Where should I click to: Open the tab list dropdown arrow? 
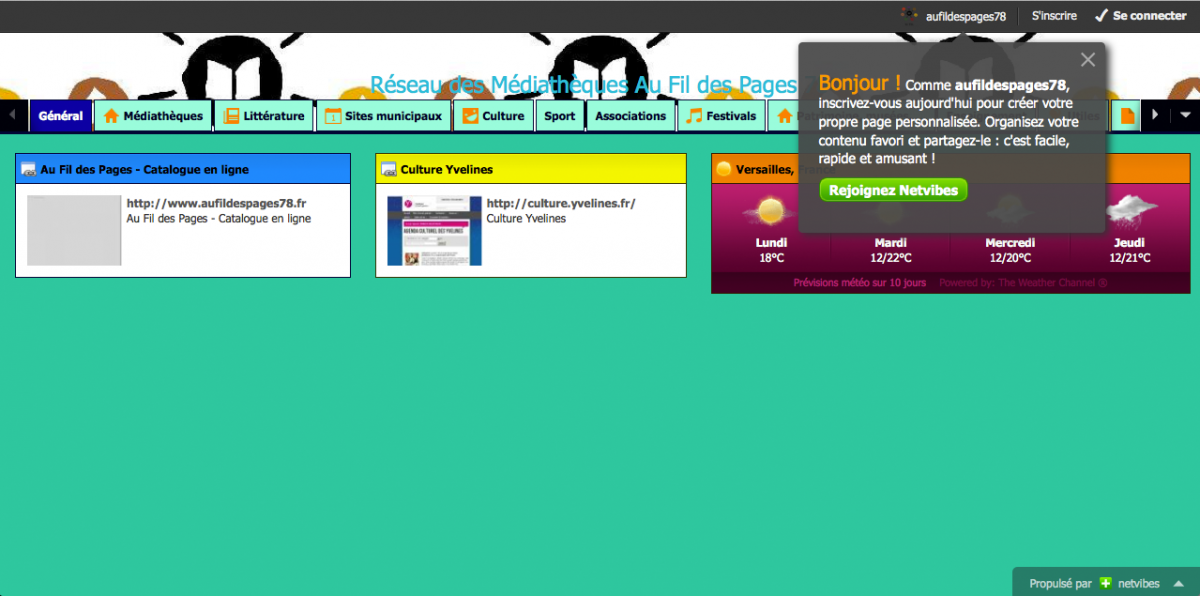point(1185,116)
